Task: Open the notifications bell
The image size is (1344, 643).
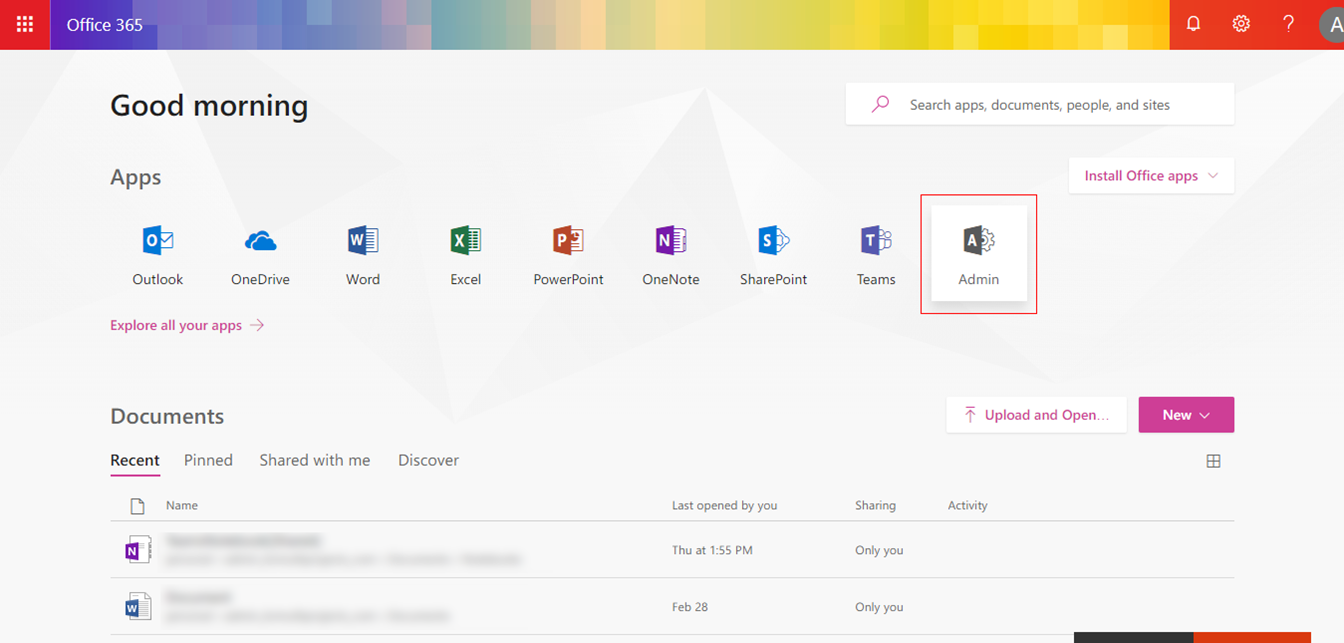Action: [x=1193, y=24]
